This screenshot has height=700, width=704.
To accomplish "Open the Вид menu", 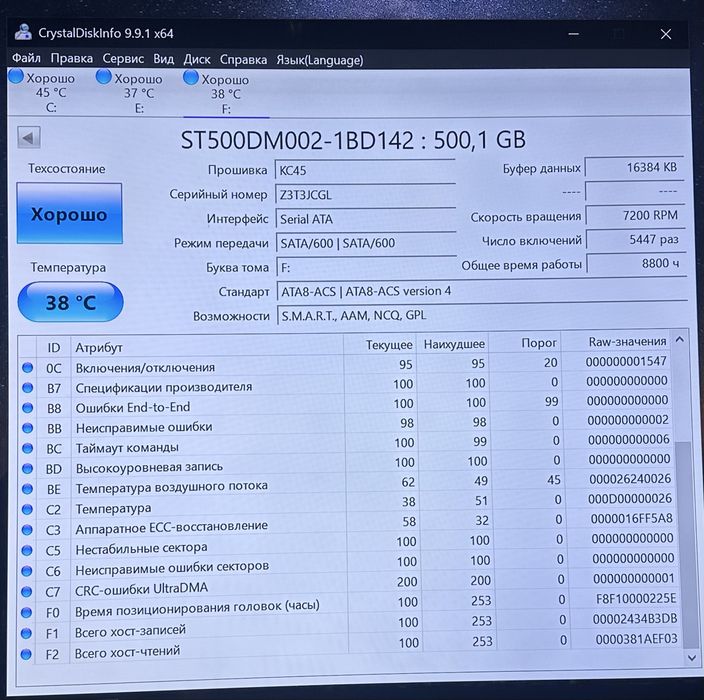I will pos(163,59).
